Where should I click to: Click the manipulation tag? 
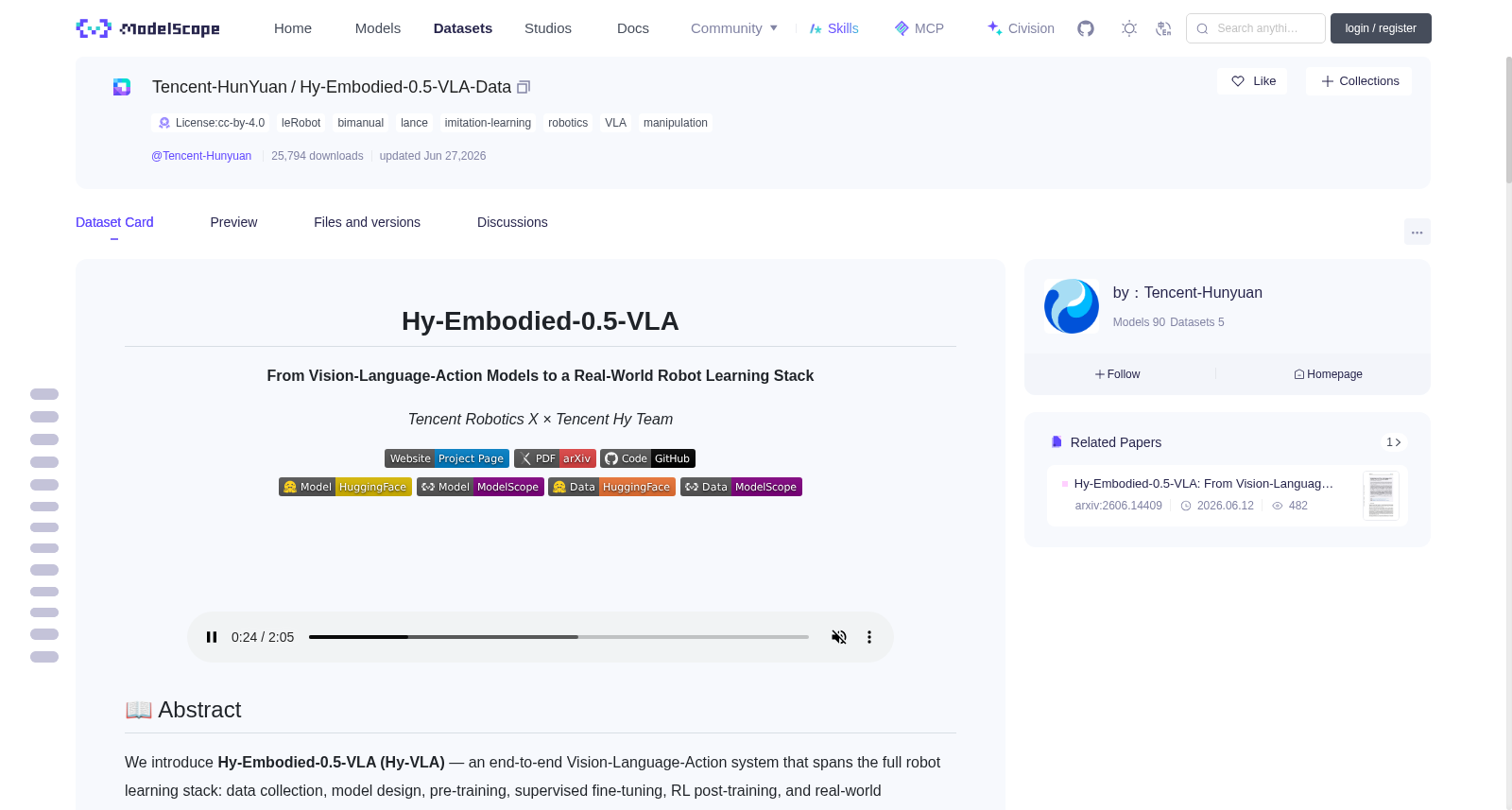(676, 123)
